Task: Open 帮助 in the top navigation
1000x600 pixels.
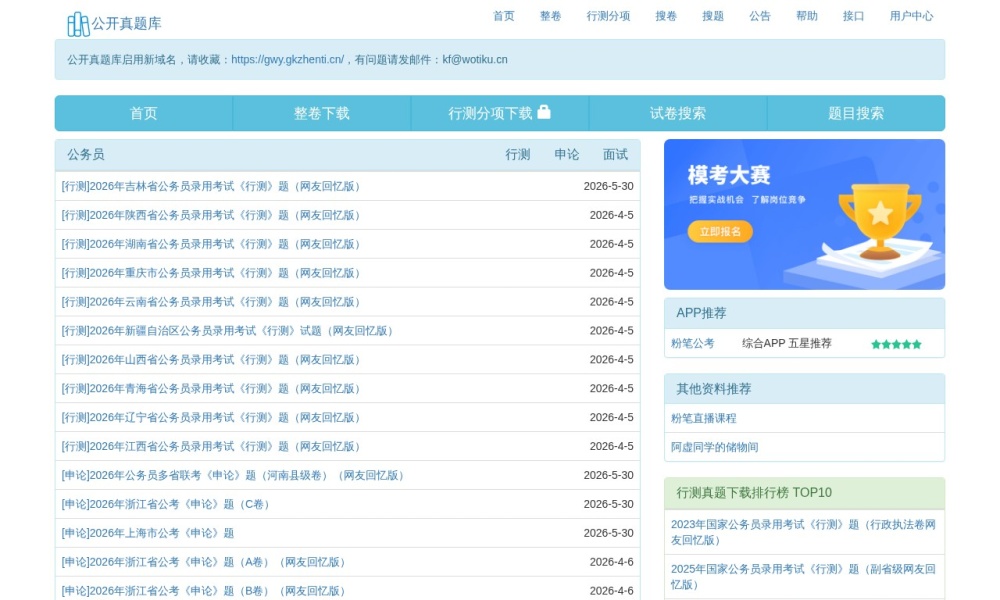Action: click(807, 16)
